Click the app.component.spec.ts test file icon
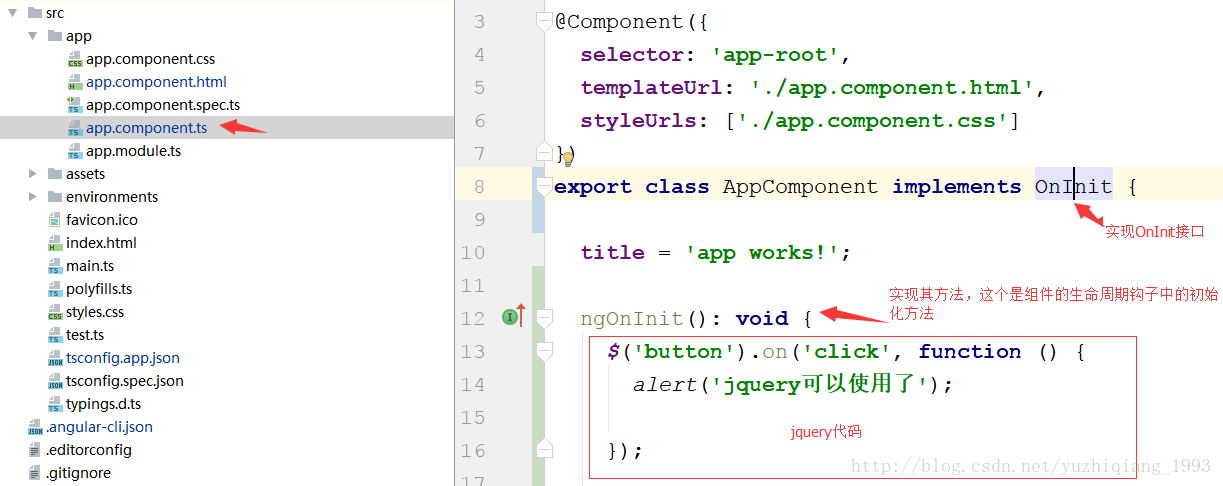Screen dimensions: 1223x486 [x=75, y=106]
